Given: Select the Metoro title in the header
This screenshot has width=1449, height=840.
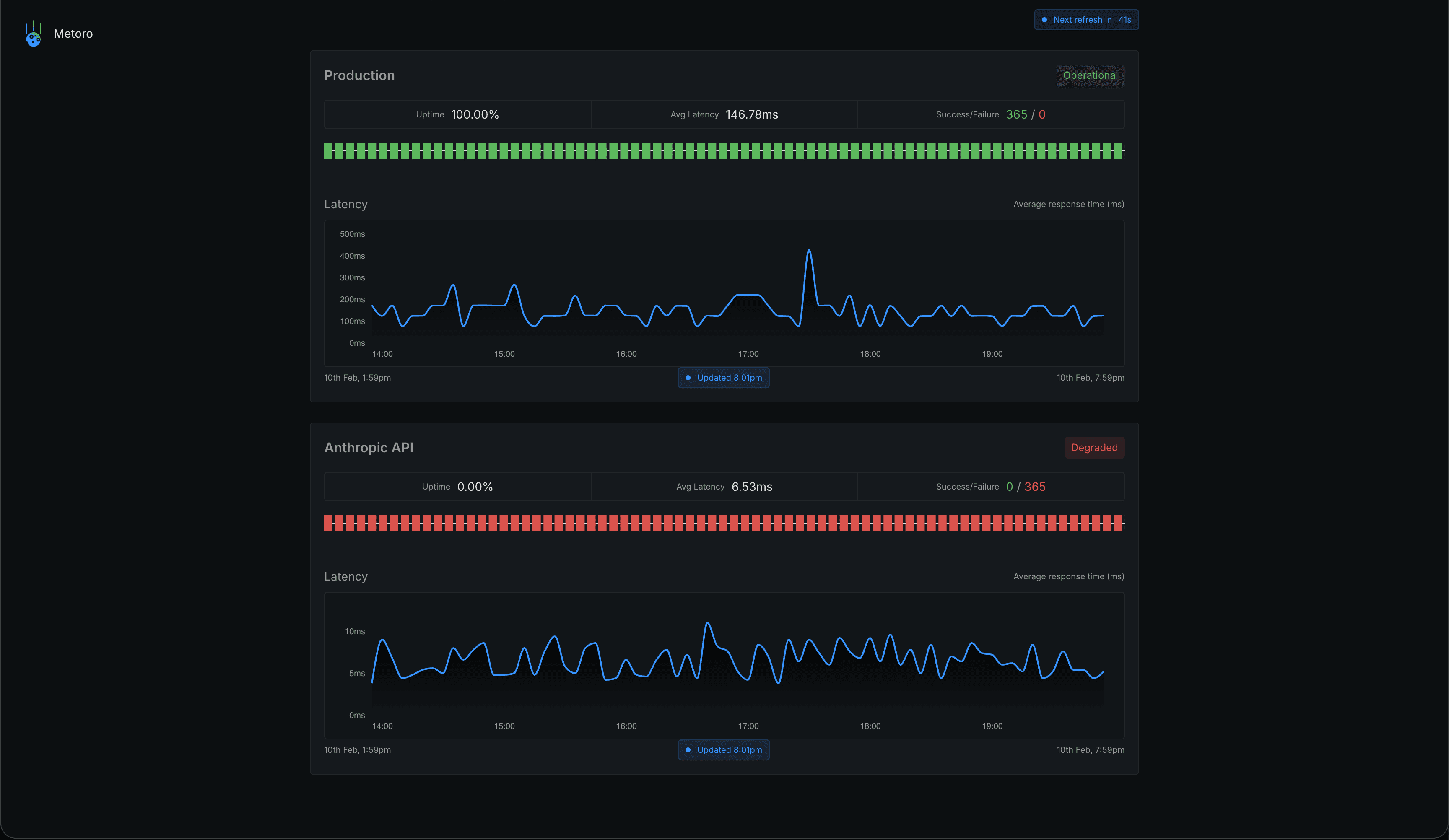Looking at the screenshot, I should [74, 34].
